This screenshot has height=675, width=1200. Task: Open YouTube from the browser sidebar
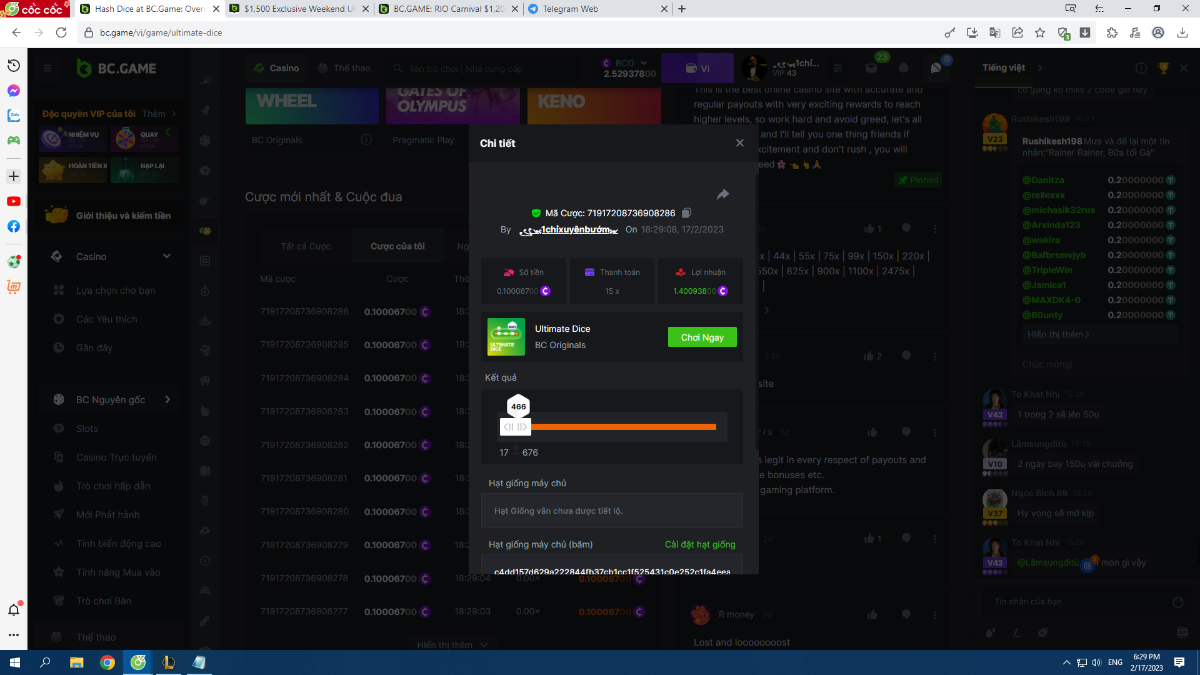point(14,201)
